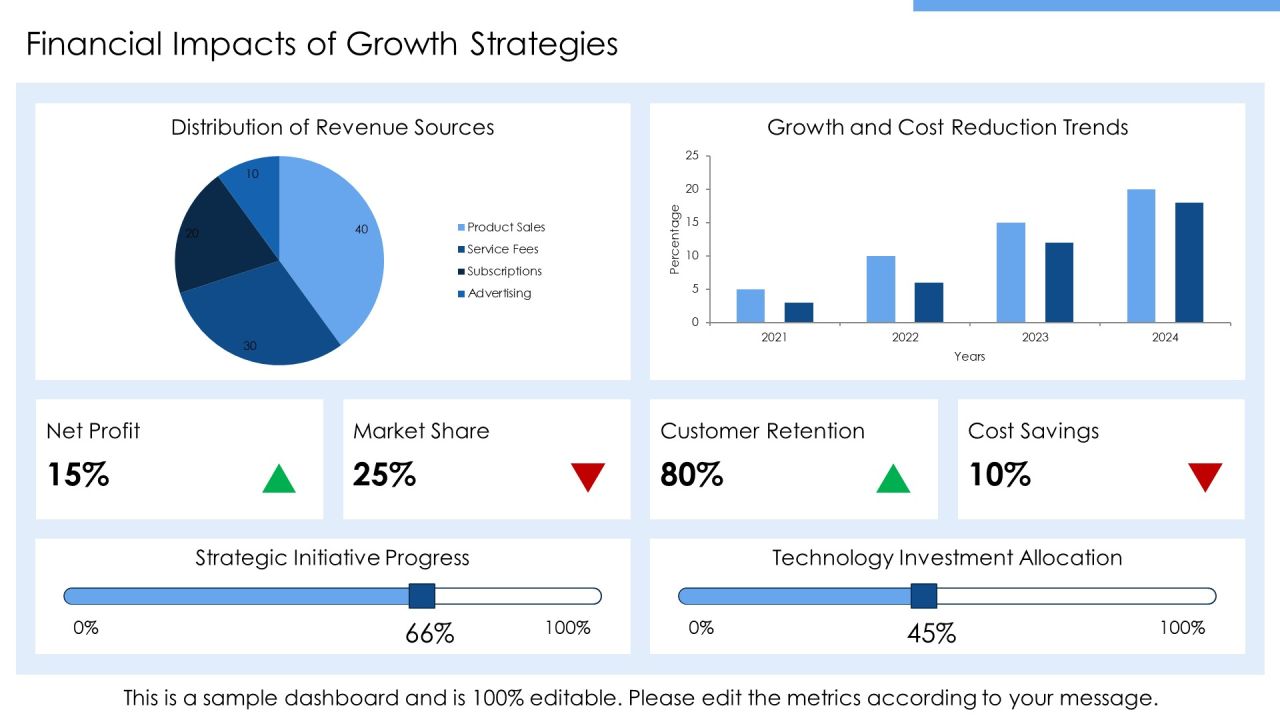This screenshot has width=1280, height=720.
Task: Click the Financial Impacts of Growth Strategies heading
Action: [322, 45]
